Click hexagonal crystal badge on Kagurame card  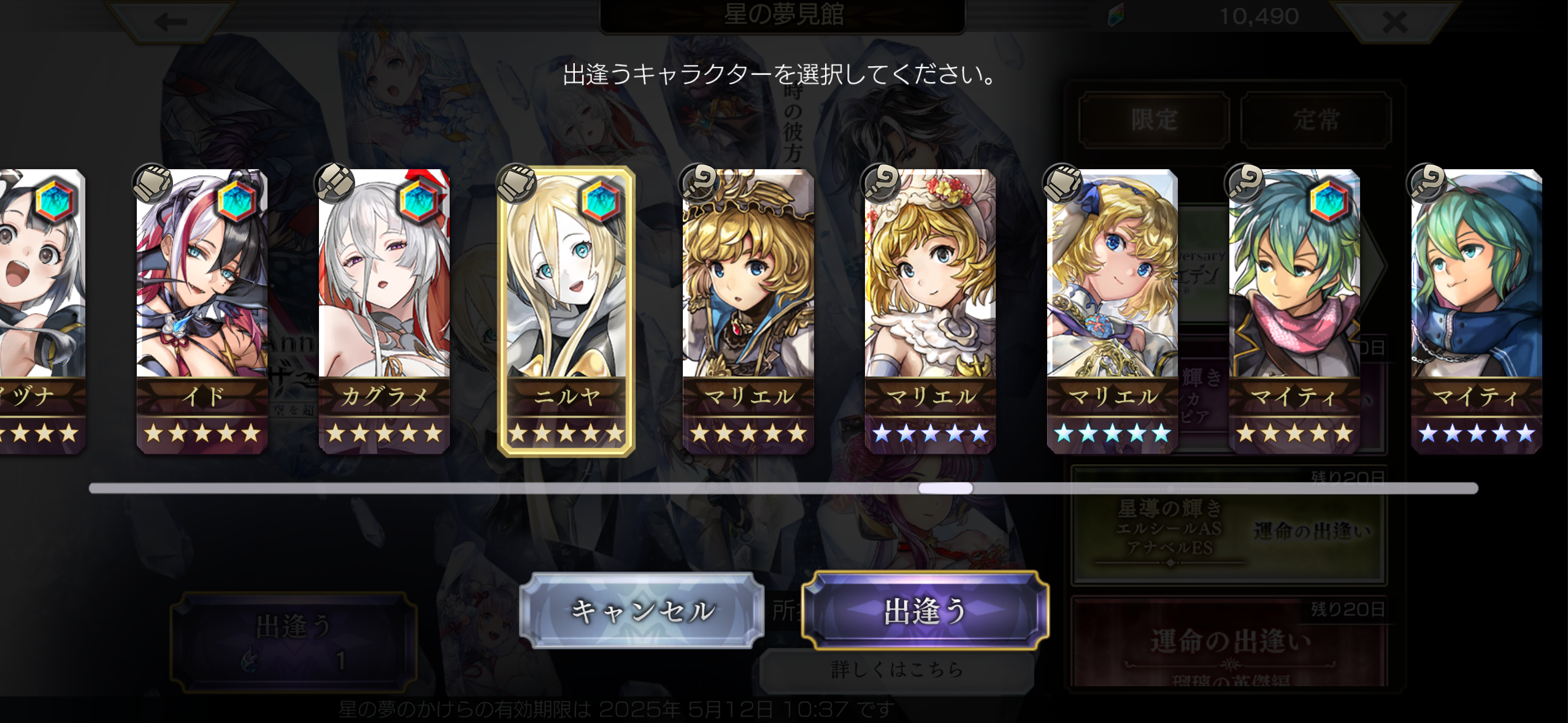tap(420, 200)
